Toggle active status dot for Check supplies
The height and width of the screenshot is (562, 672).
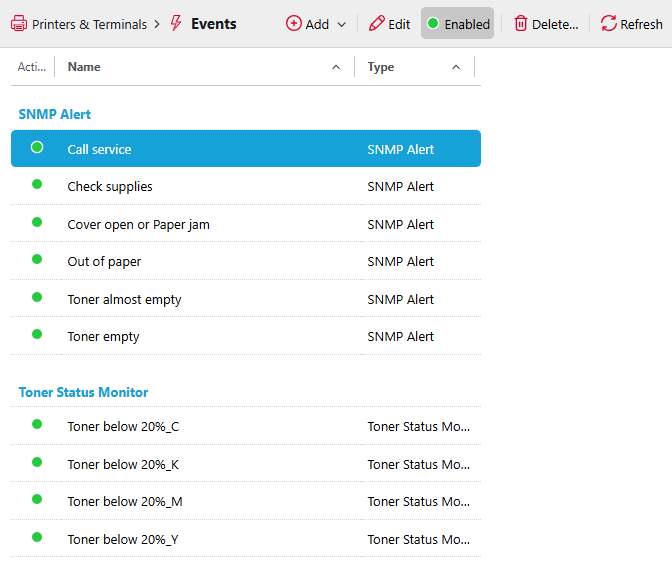coord(37,184)
